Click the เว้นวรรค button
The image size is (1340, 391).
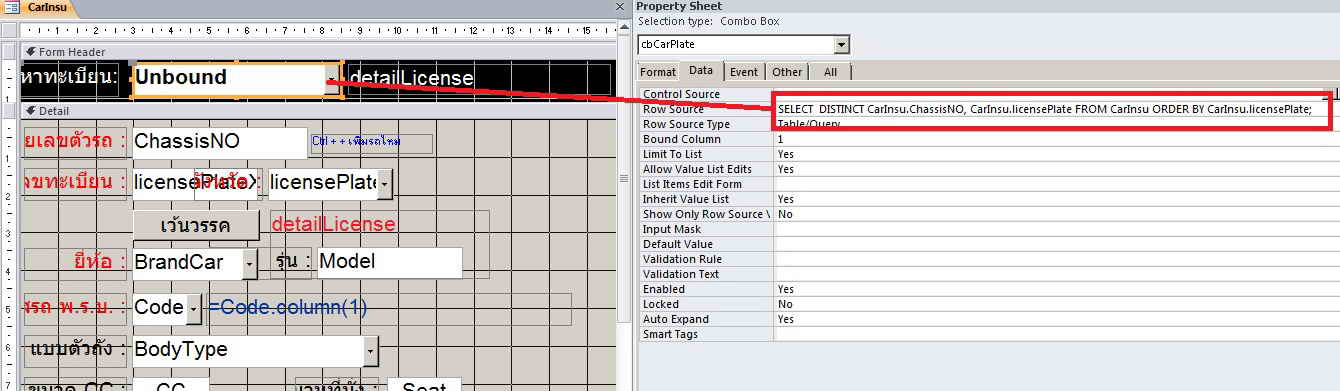196,225
